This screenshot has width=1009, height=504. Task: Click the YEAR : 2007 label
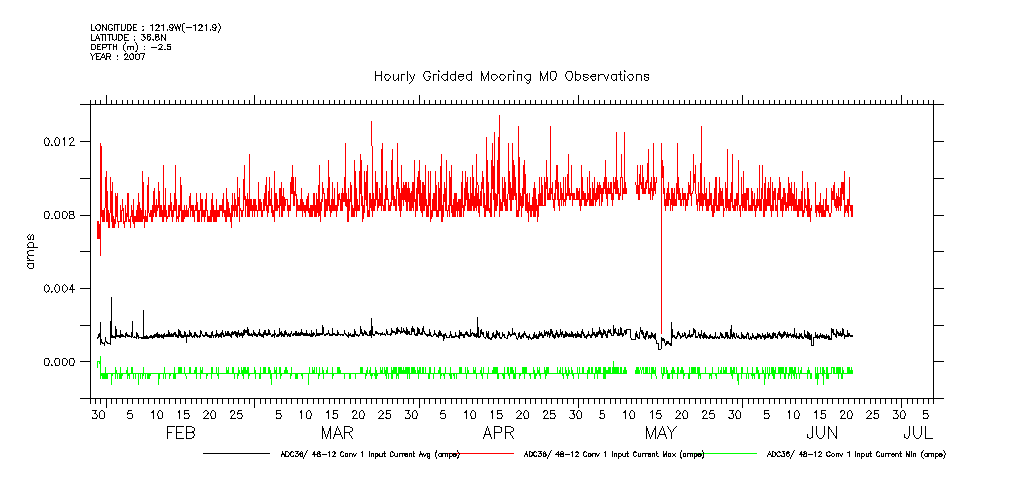pos(118,57)
